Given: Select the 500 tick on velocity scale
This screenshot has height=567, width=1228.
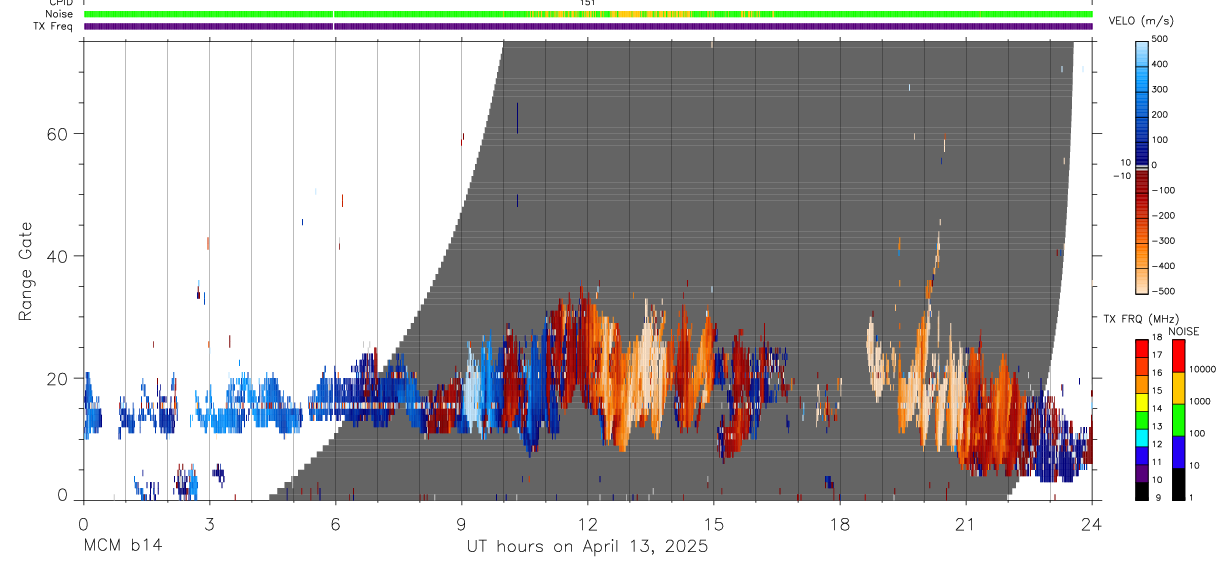Looking at the screenshot, I should pos(1162,39).
